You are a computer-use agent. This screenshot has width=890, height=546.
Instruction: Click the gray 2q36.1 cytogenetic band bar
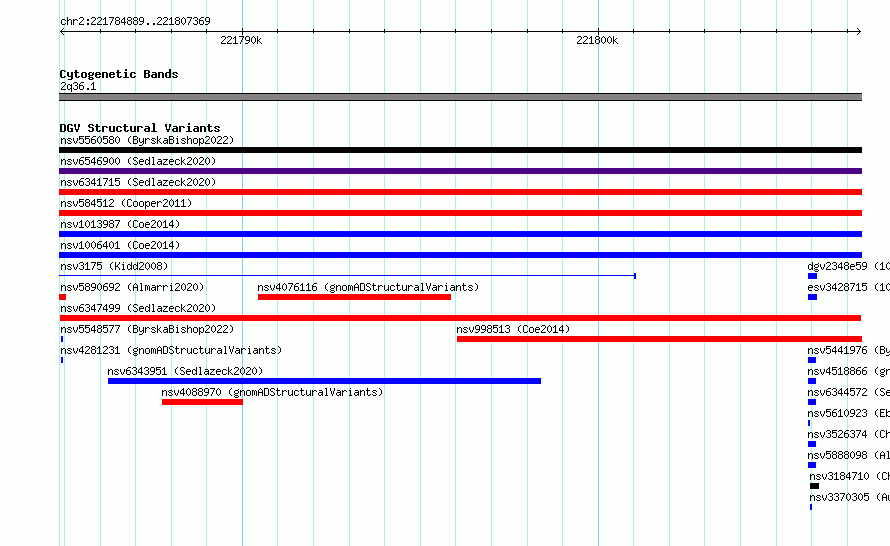coord(460,97)
